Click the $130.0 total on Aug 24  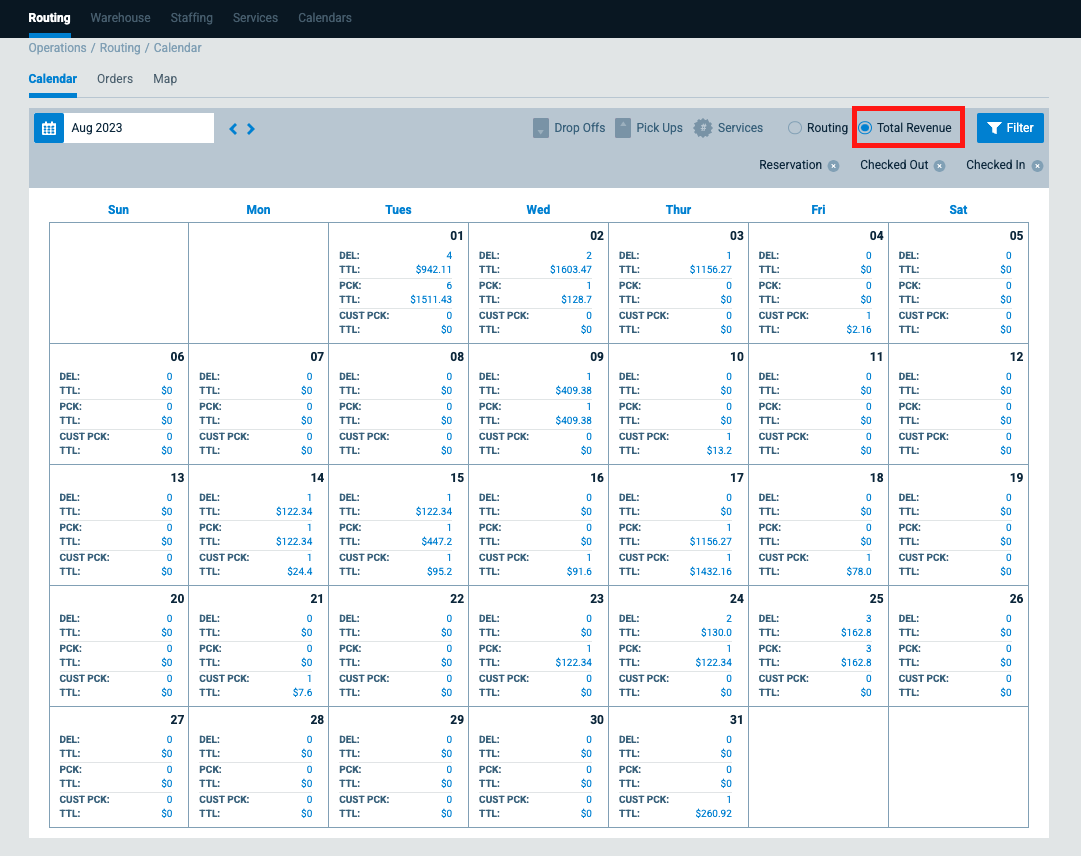716,633
